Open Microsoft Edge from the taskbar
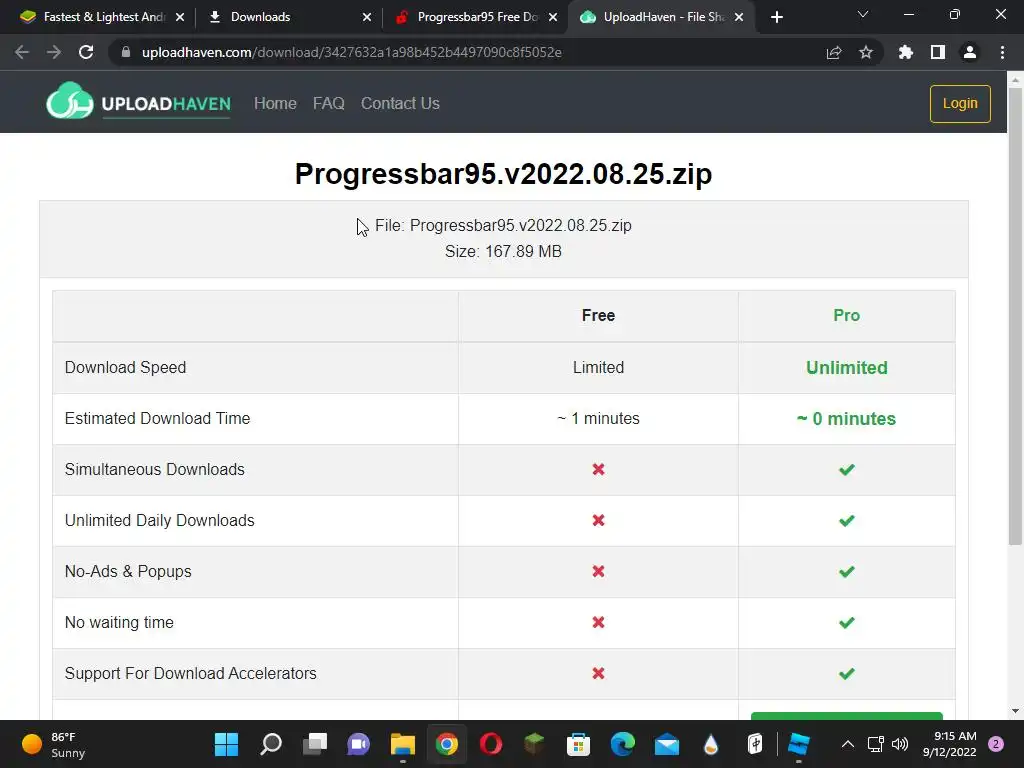 point(622,744)
